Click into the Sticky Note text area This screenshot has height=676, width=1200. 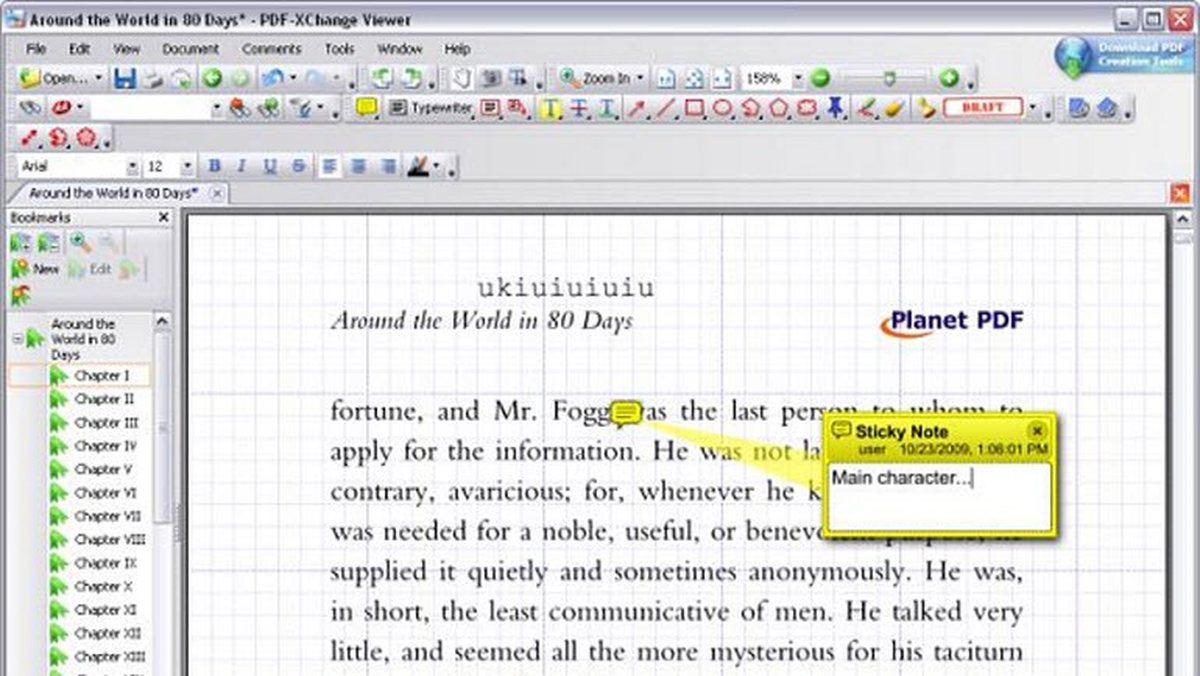tap(940, 496)
